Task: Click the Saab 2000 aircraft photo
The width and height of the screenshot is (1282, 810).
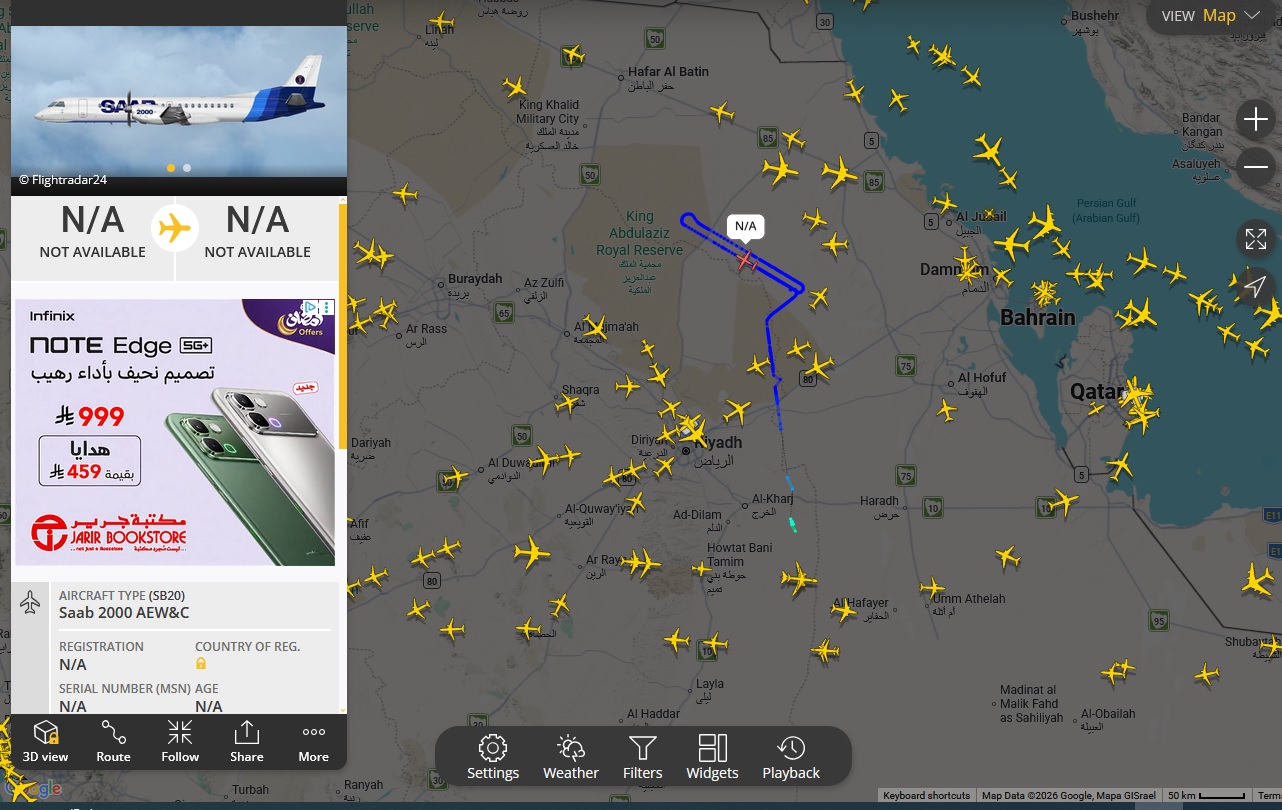Action: click(x=178, y=100)
